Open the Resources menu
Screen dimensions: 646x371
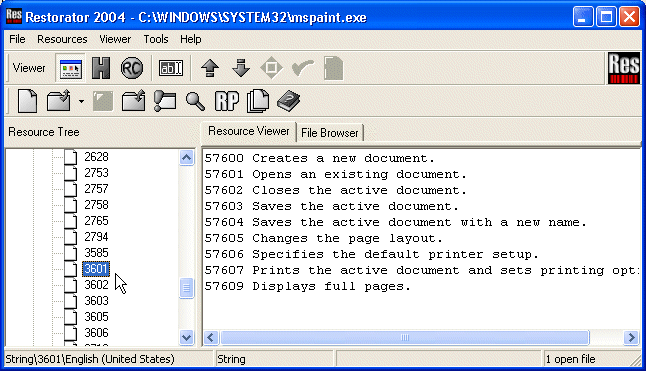pos(62,39)
